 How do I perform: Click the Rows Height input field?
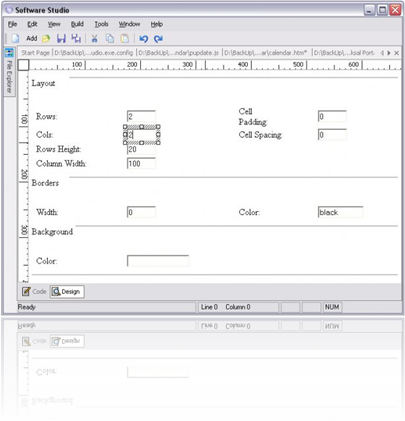coord(141,149)
